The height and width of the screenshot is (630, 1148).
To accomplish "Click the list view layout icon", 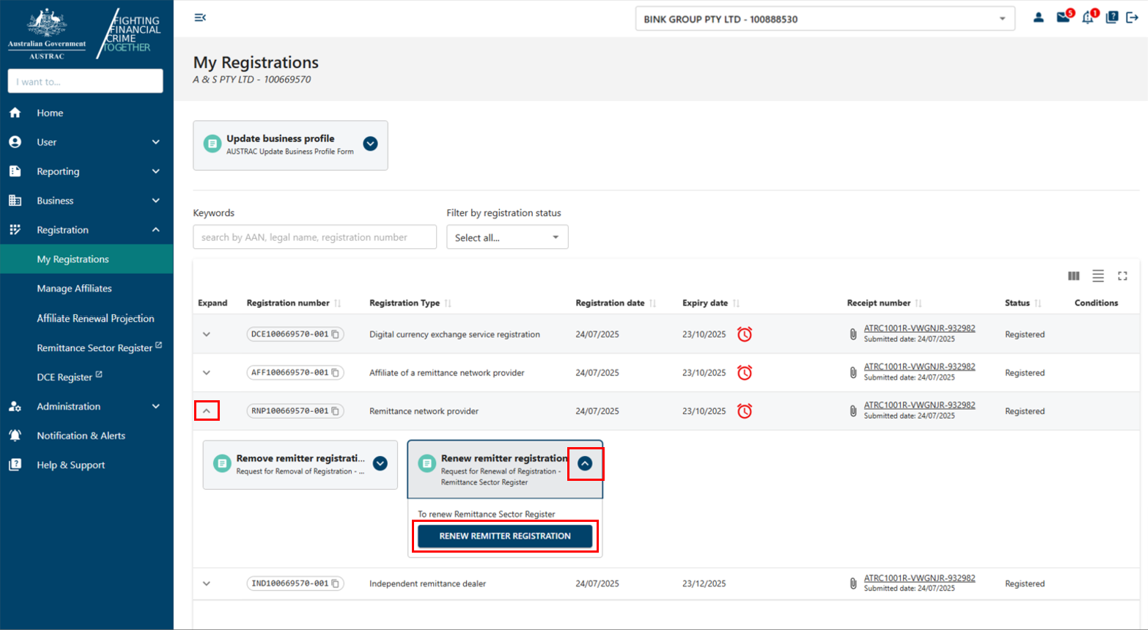I will point(1097,276).
